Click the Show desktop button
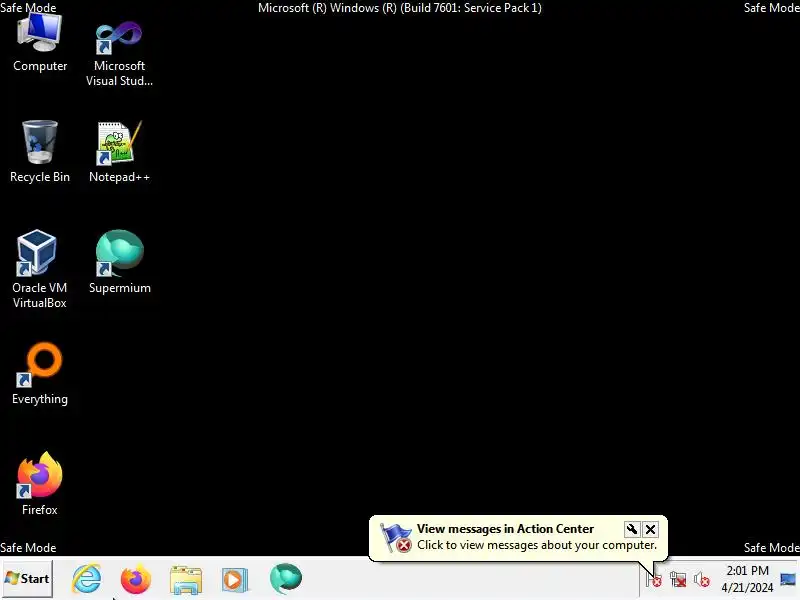 pos(789,579)
